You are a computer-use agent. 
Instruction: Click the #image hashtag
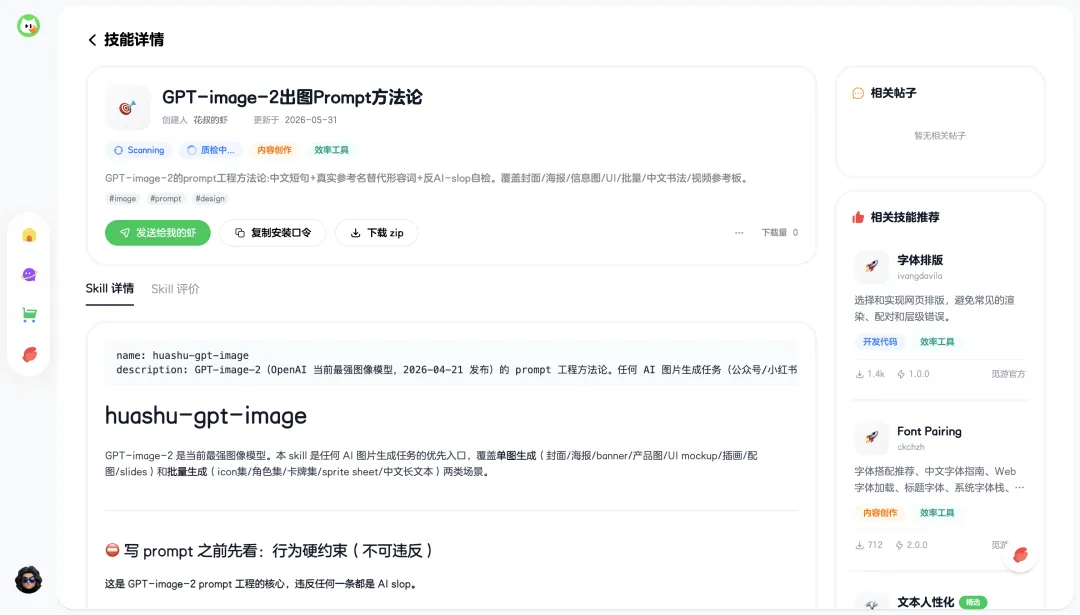point(123,198)
